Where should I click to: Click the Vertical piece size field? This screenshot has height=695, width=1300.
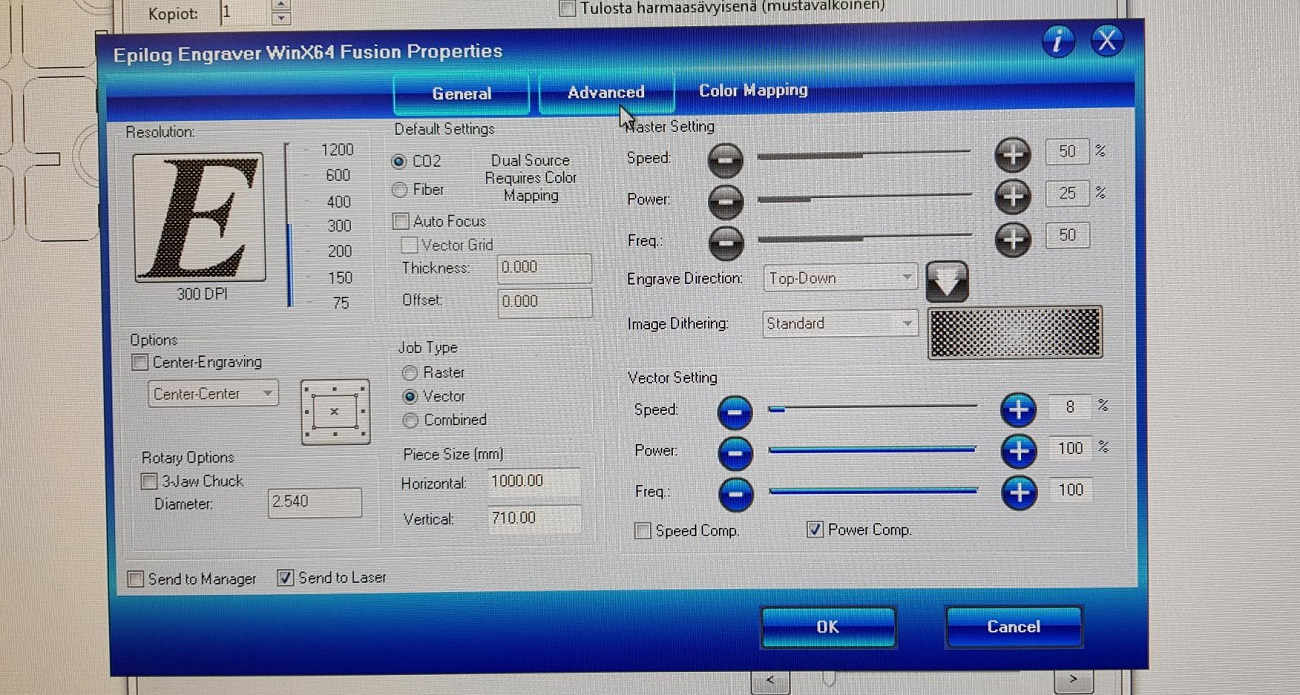534,518
